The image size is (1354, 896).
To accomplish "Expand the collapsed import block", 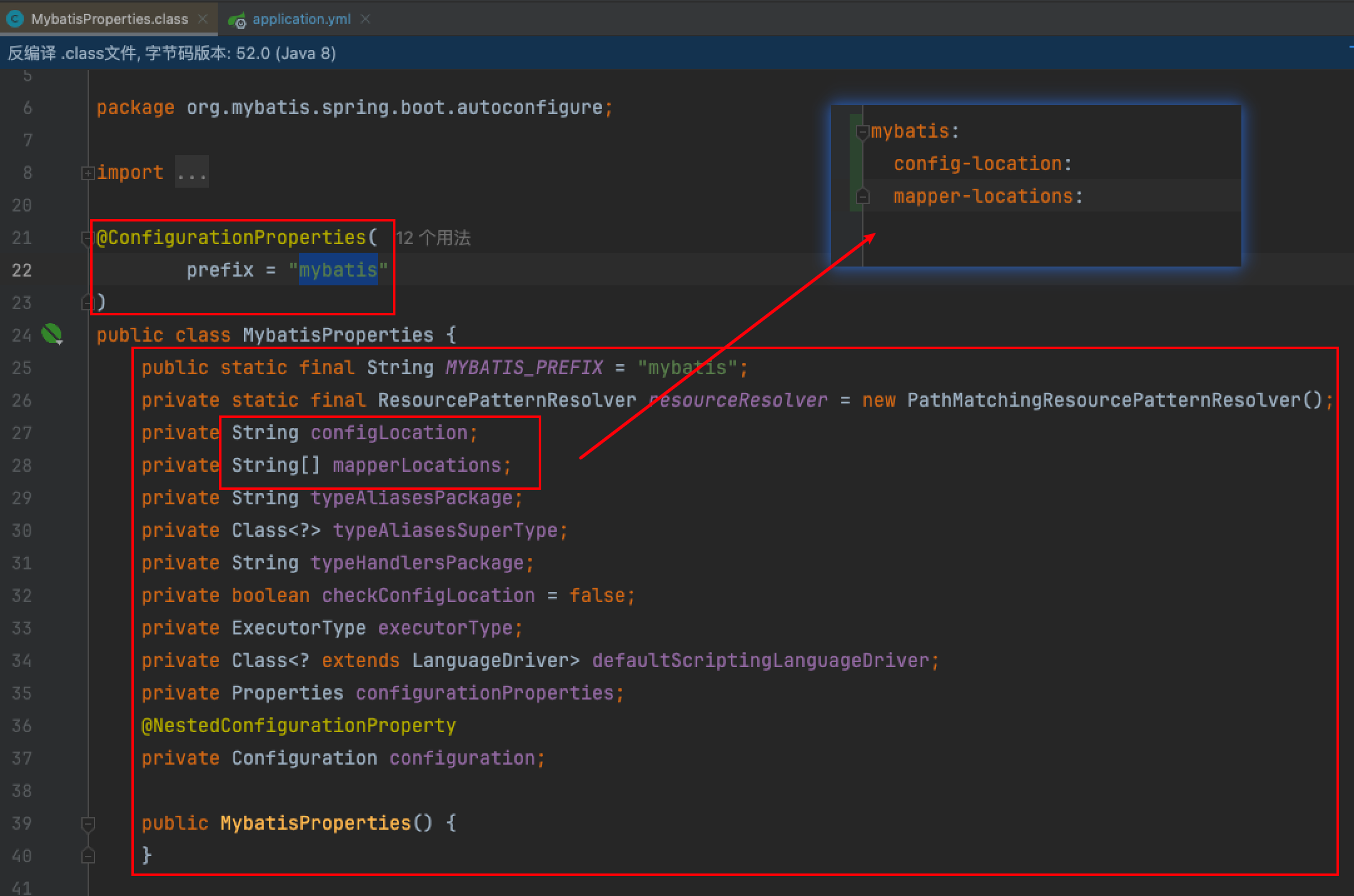I will pos(88,173).
